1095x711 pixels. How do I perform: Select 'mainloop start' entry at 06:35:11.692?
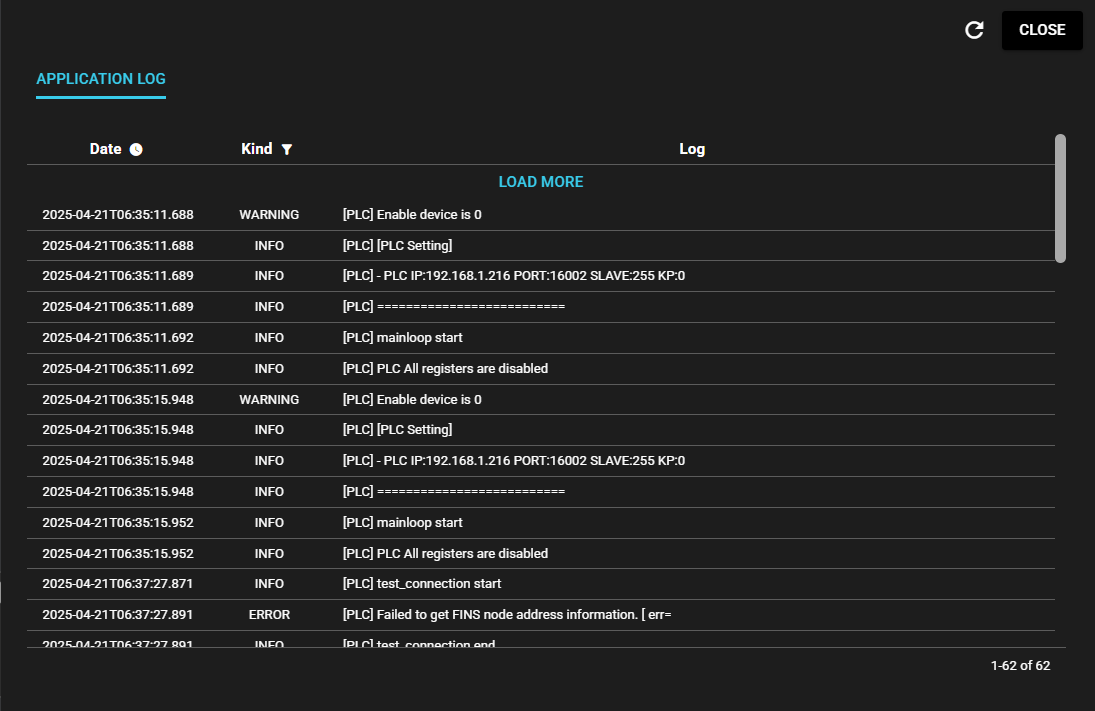(x=402, y=338)
